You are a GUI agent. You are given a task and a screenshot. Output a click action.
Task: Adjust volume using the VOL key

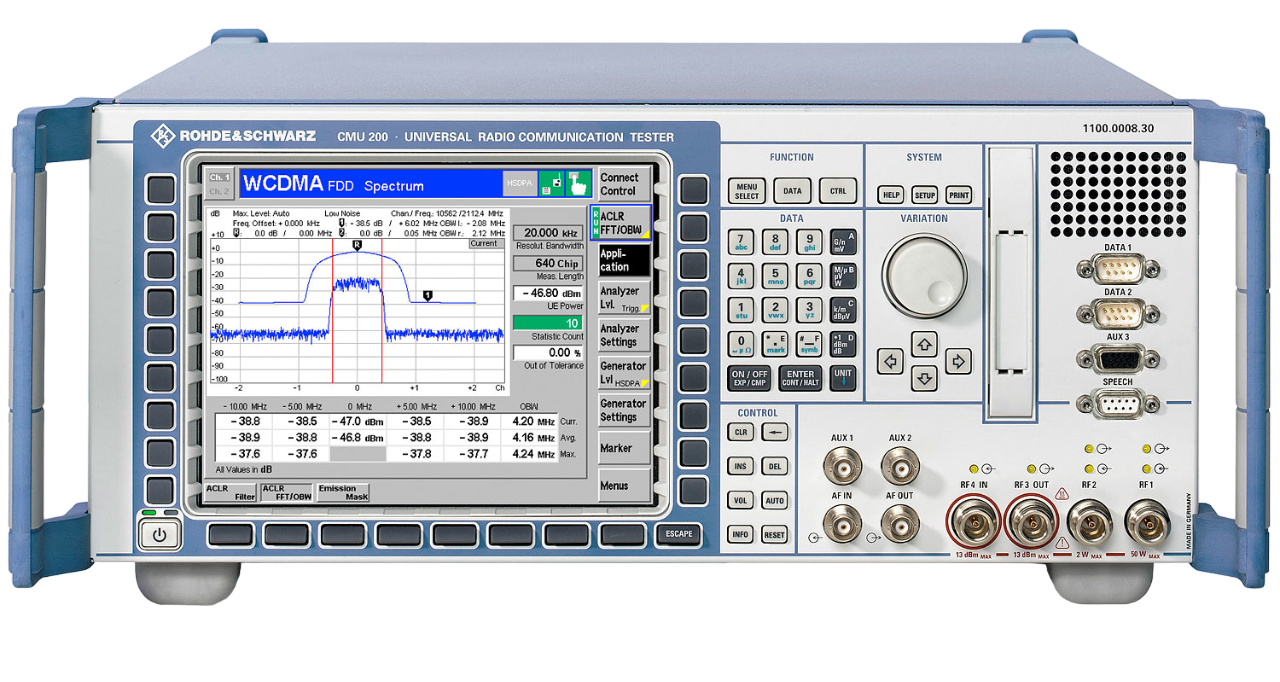point(740,500)
